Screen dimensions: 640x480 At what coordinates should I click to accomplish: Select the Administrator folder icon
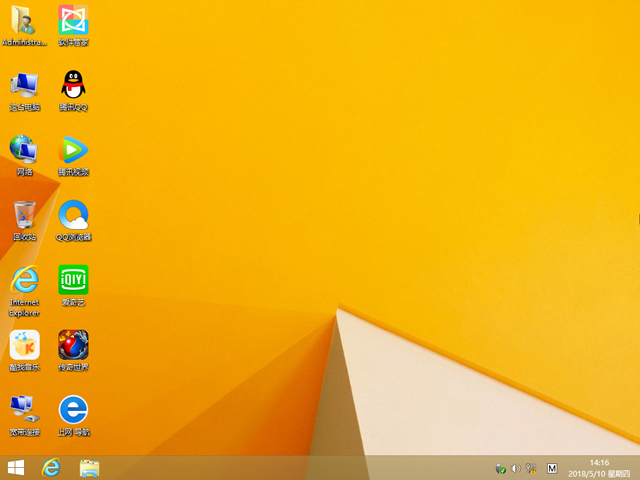click(24, 20)
